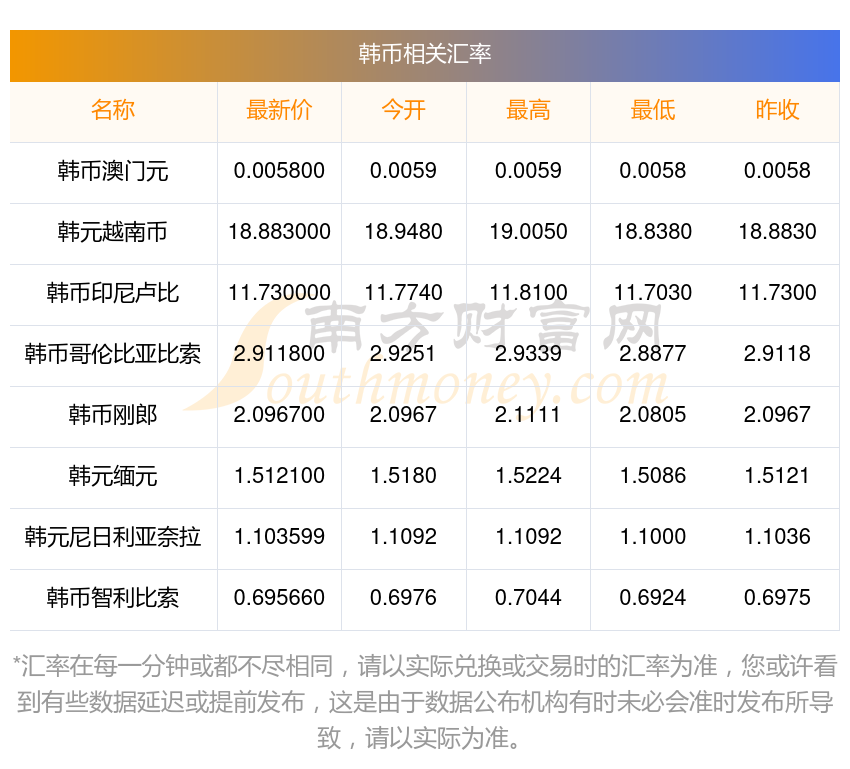Select the 名称 column header
850x769 pixels.
pos(113,110)
